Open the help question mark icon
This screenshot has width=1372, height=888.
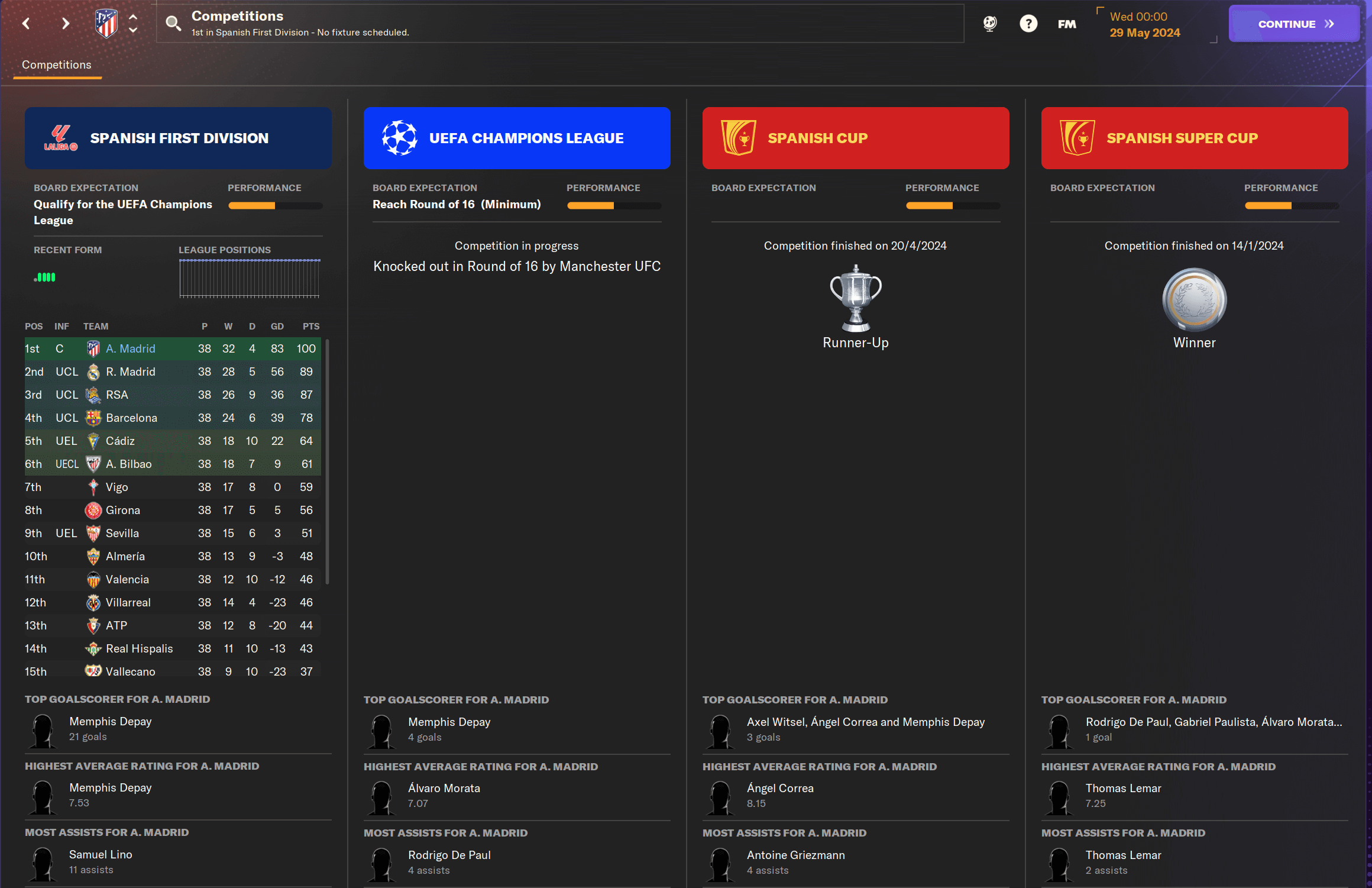pyautogui.click(x=1028, y=24)
